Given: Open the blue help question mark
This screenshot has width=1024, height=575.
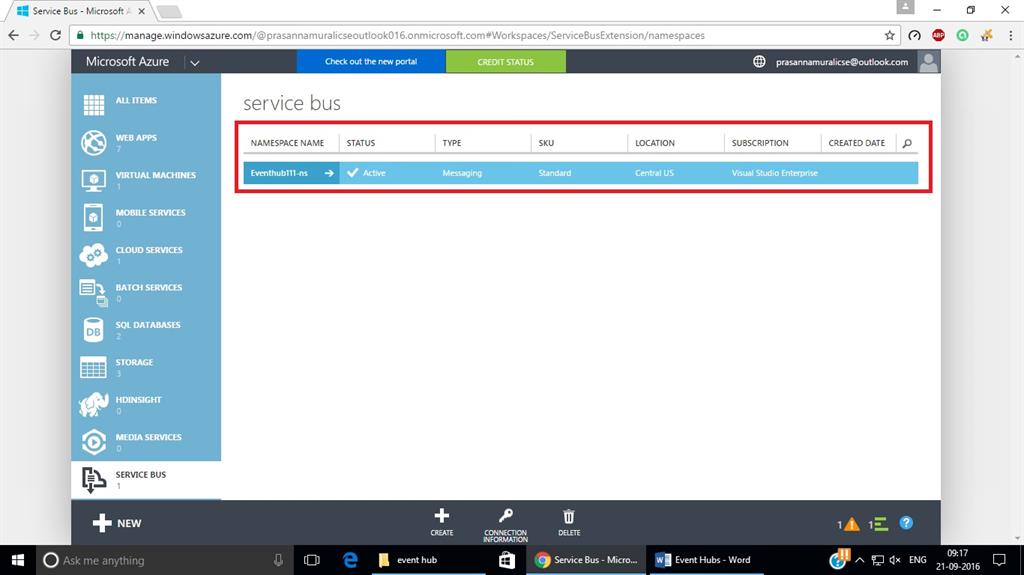Looking at the screenshot, I should click(x=906, y=523).
